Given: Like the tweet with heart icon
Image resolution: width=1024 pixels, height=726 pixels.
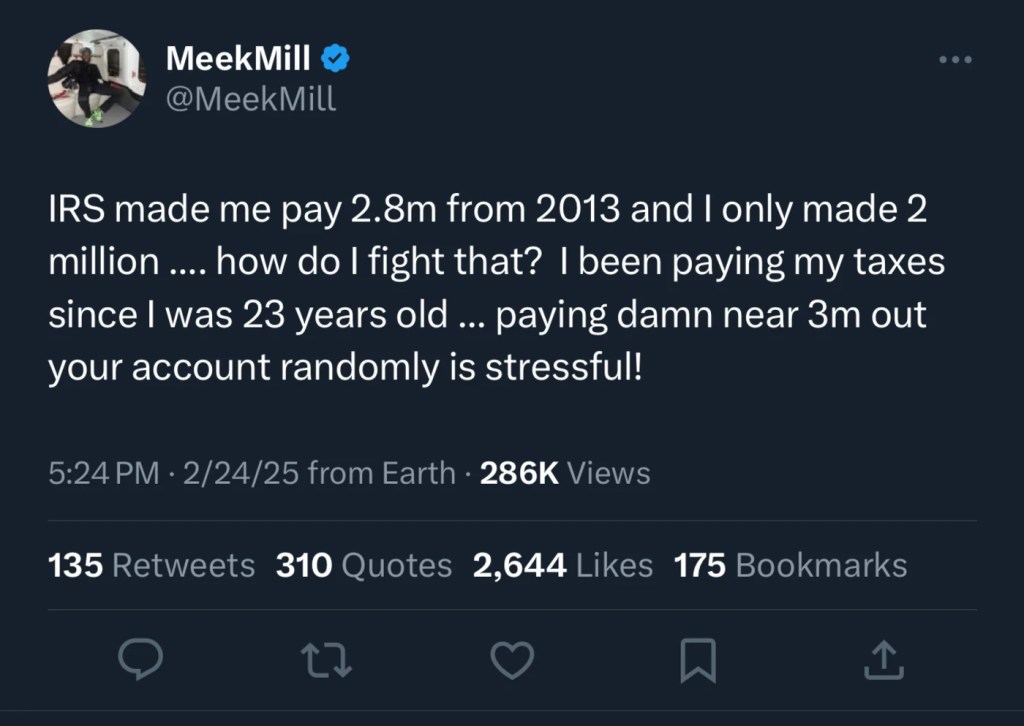Looking at the screenshot, I should pos(512,660).
